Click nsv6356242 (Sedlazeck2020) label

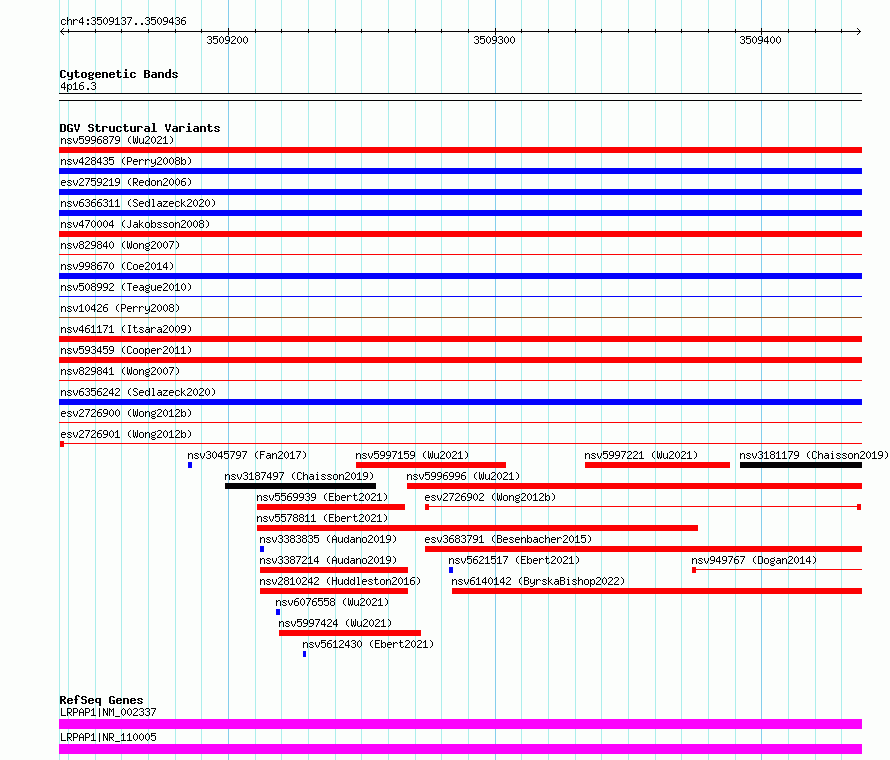pyautogui.click(x=138, y=392)
